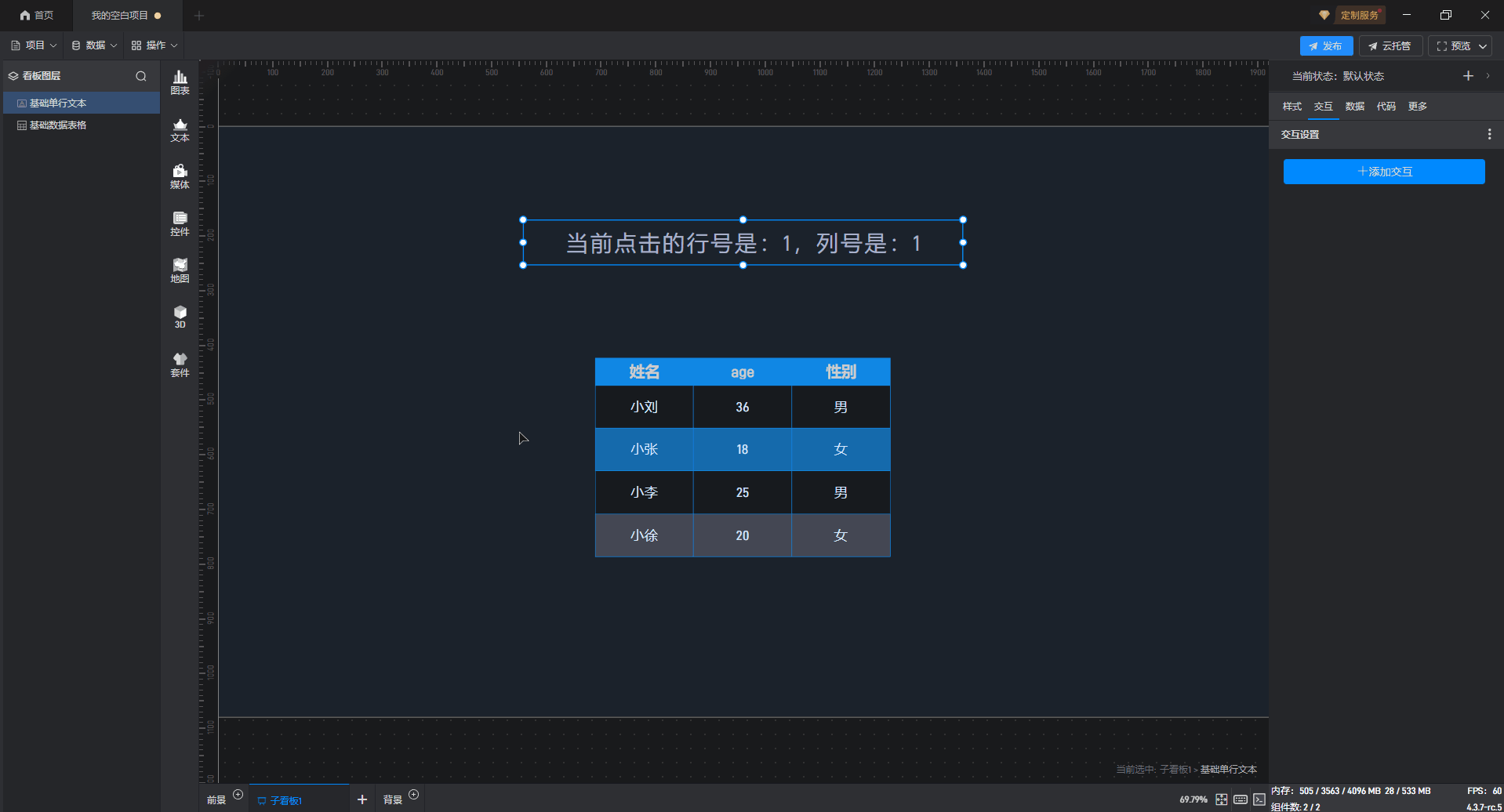This screenshot has width=1504, height=812.
Task: Open the 数据 dropdown in the toolbar
Action: click(94, 45)
